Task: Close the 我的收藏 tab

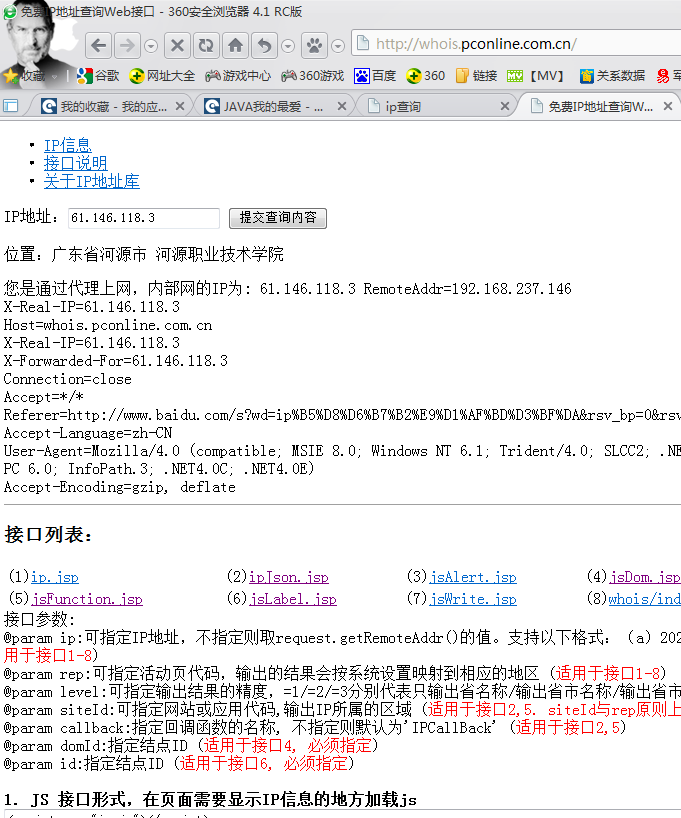Action: point(180,106)
